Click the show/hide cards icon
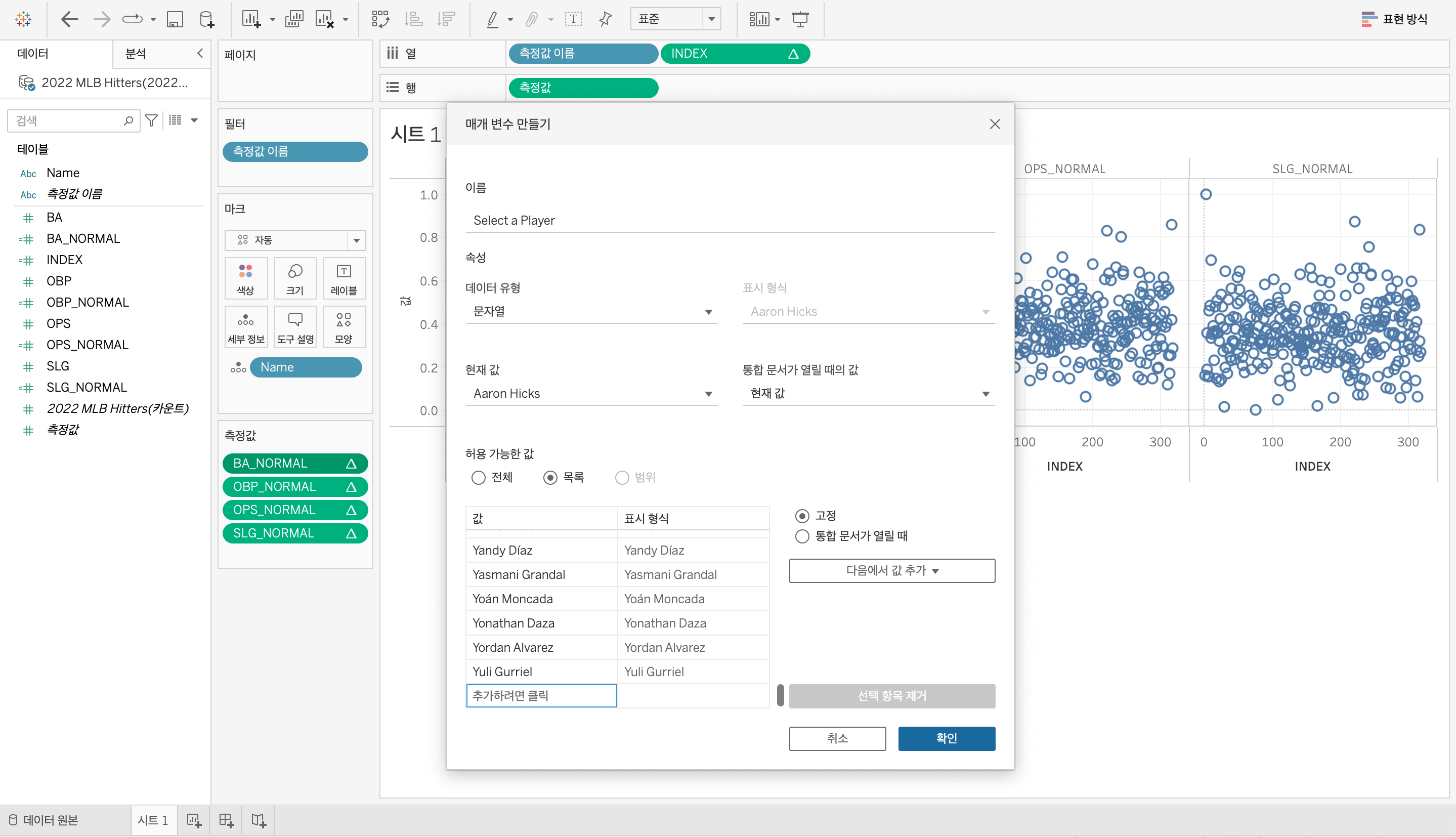The width and height of the screenshot is (1456, 837). (x=759, y=19)
